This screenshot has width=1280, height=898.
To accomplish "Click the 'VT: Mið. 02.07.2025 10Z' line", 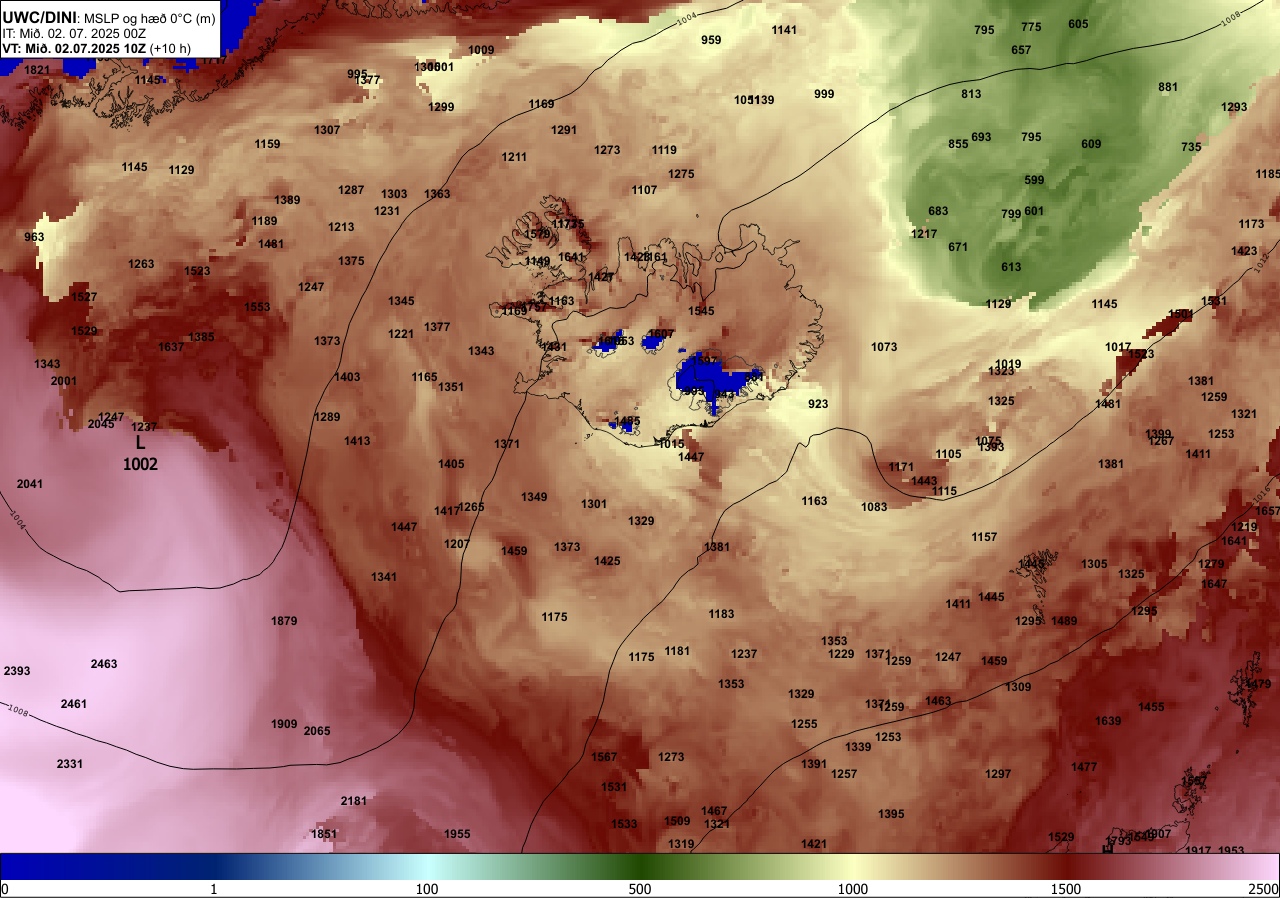I will (74, 48).
